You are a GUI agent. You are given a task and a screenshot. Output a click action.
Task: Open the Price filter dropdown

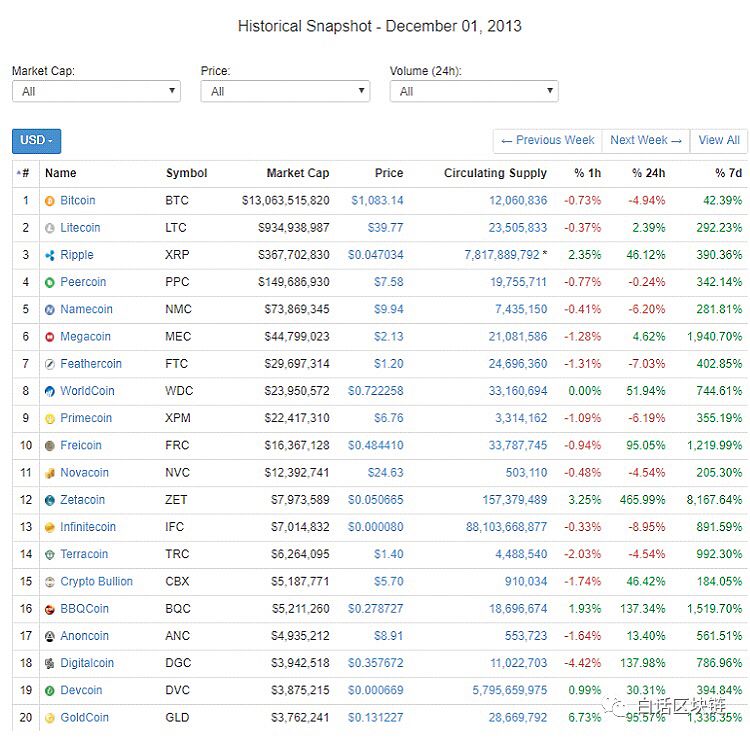click(x=285, y=91)
